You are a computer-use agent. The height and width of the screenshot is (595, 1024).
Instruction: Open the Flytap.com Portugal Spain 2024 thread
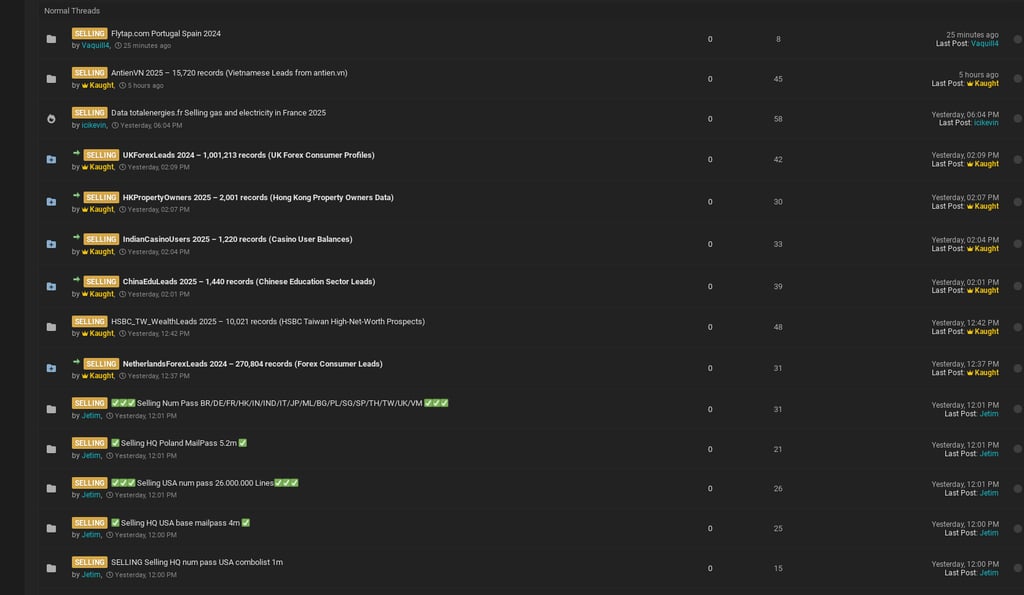click(166, 33)
